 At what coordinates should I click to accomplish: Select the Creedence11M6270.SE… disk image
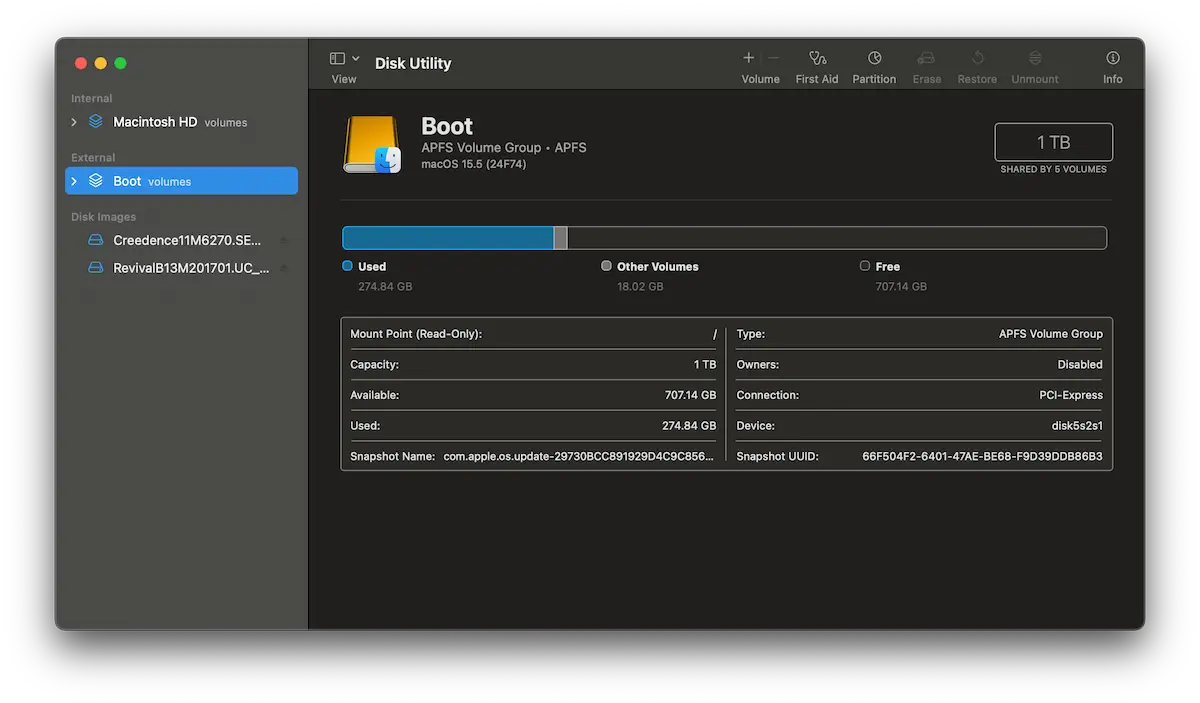pyautogui.click(x=187, y=240)
